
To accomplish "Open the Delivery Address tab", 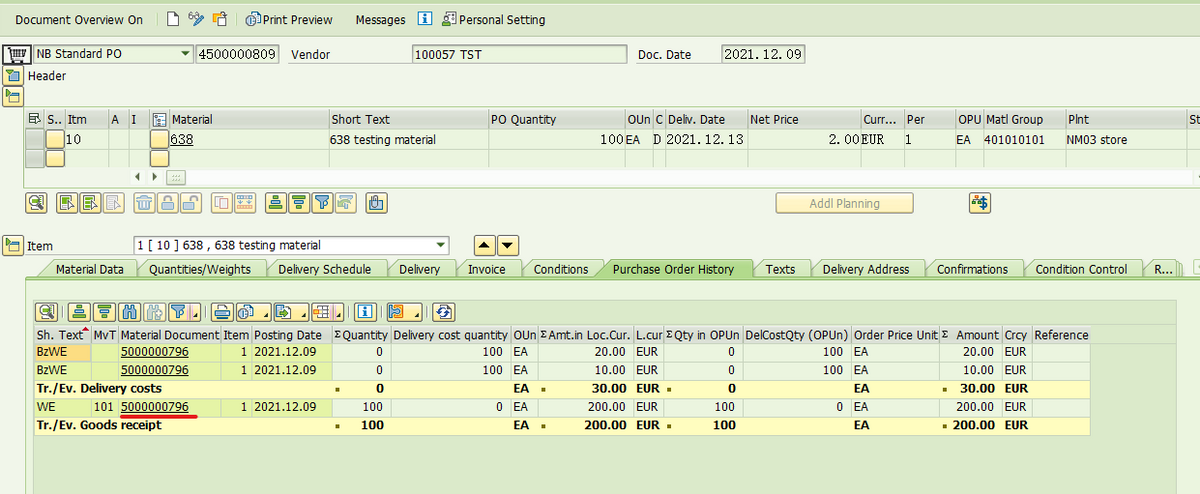I will coord(866,269).
